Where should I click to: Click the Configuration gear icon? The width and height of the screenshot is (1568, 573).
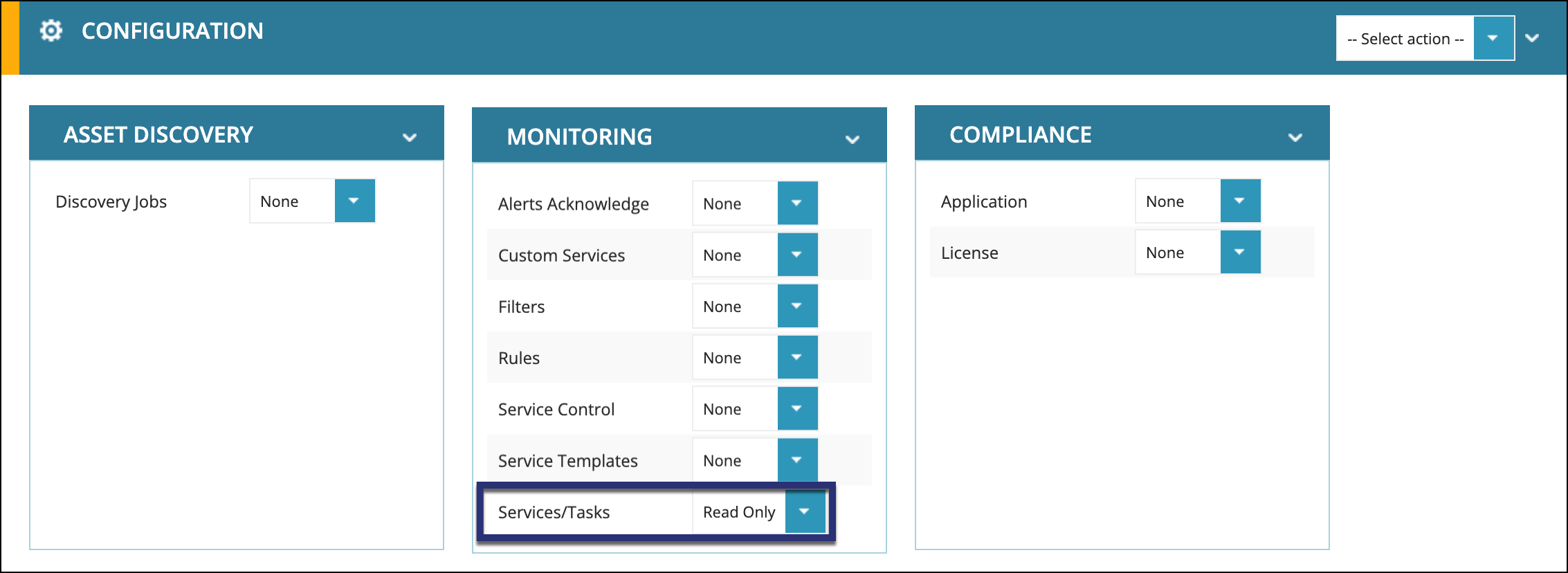tap(51, 30)
